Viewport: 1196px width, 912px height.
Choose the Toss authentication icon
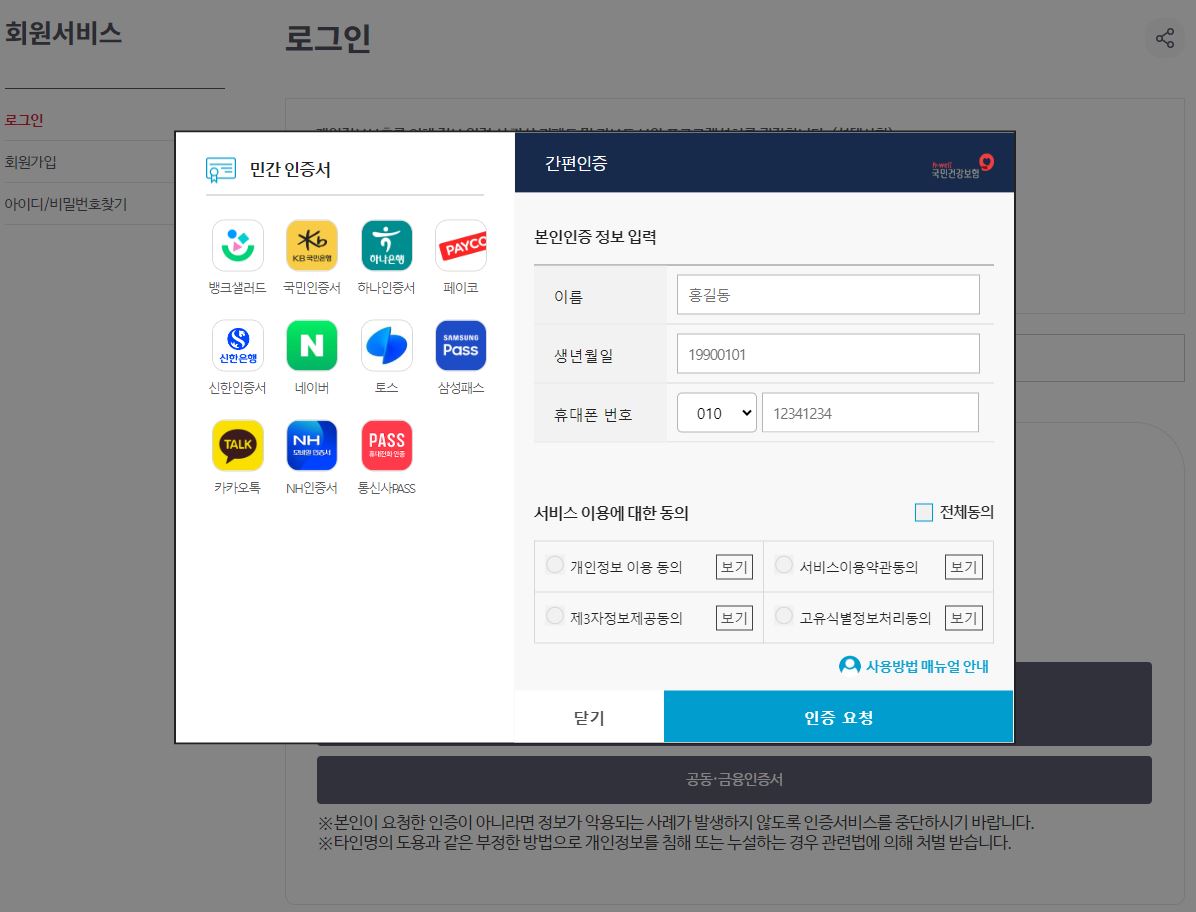point(386,345)
